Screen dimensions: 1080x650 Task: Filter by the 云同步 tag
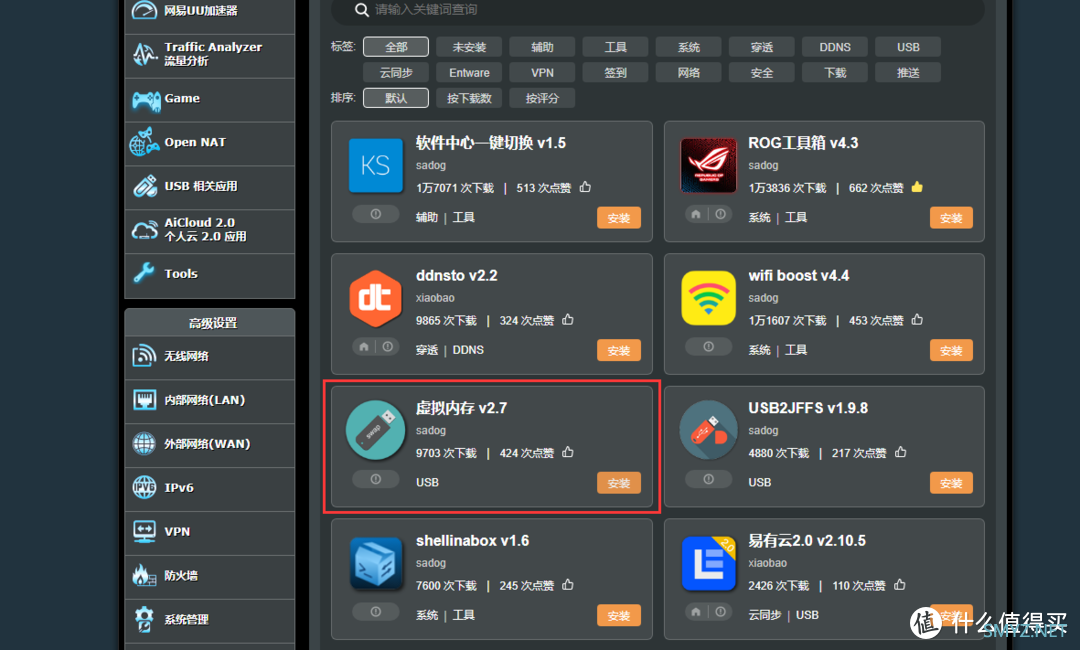click(x=396, y=72)
